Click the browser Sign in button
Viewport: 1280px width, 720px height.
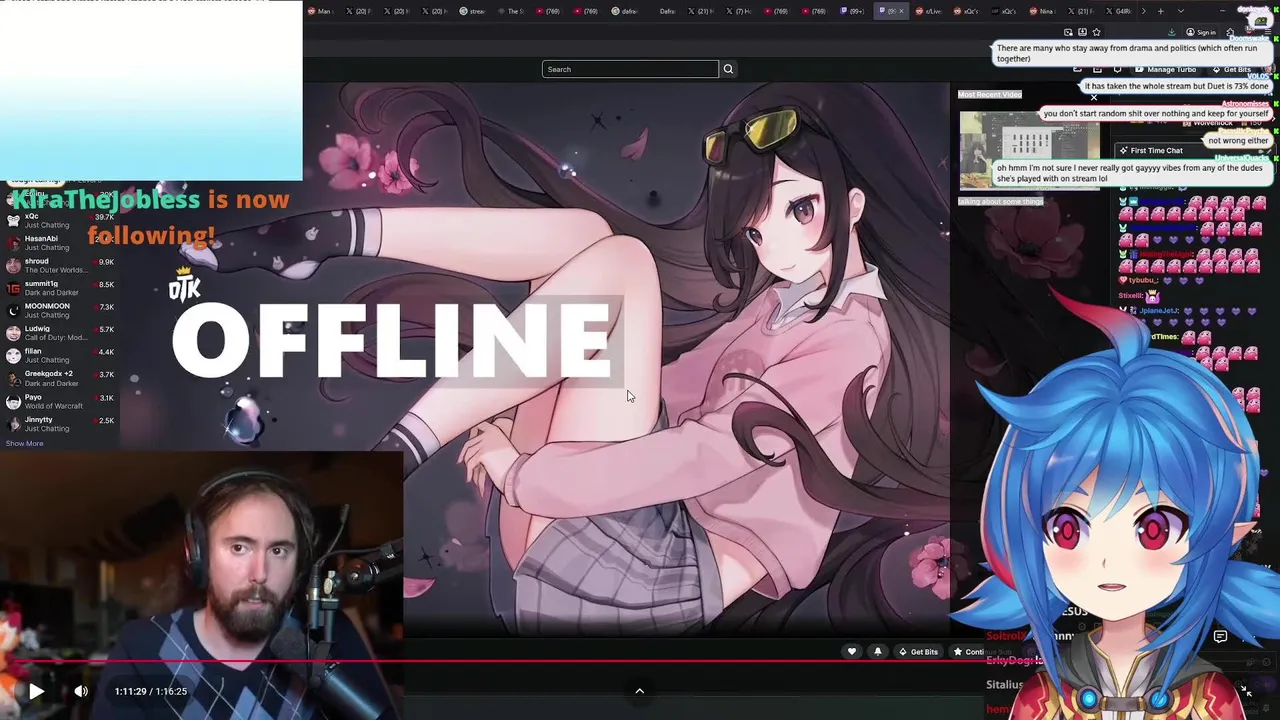[x=1201, y=32]
